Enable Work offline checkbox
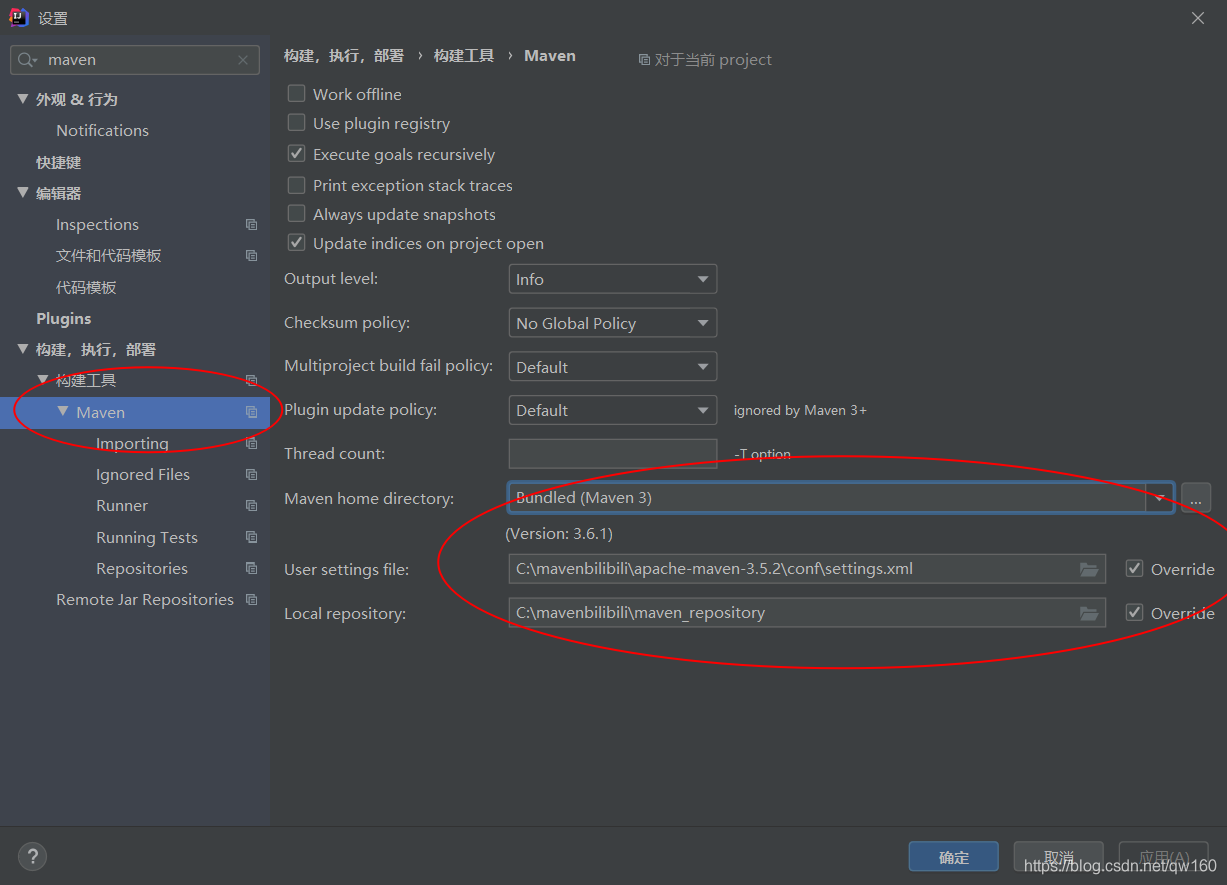Viewport: 1227px width, 885px height. (x=296, y=93)
